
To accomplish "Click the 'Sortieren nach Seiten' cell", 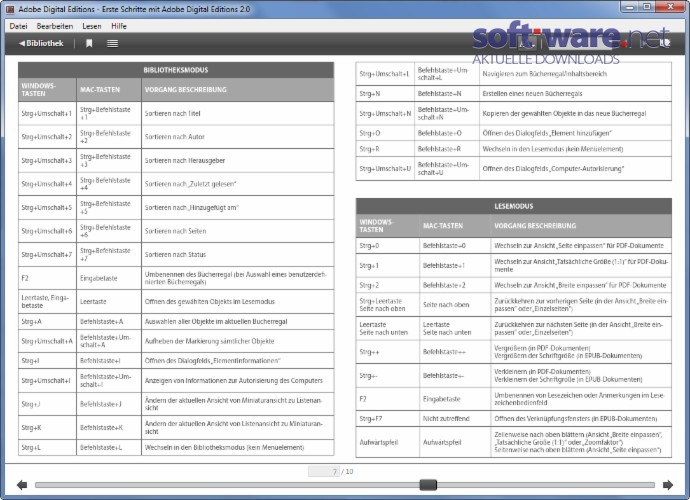I will pos(238,231).
